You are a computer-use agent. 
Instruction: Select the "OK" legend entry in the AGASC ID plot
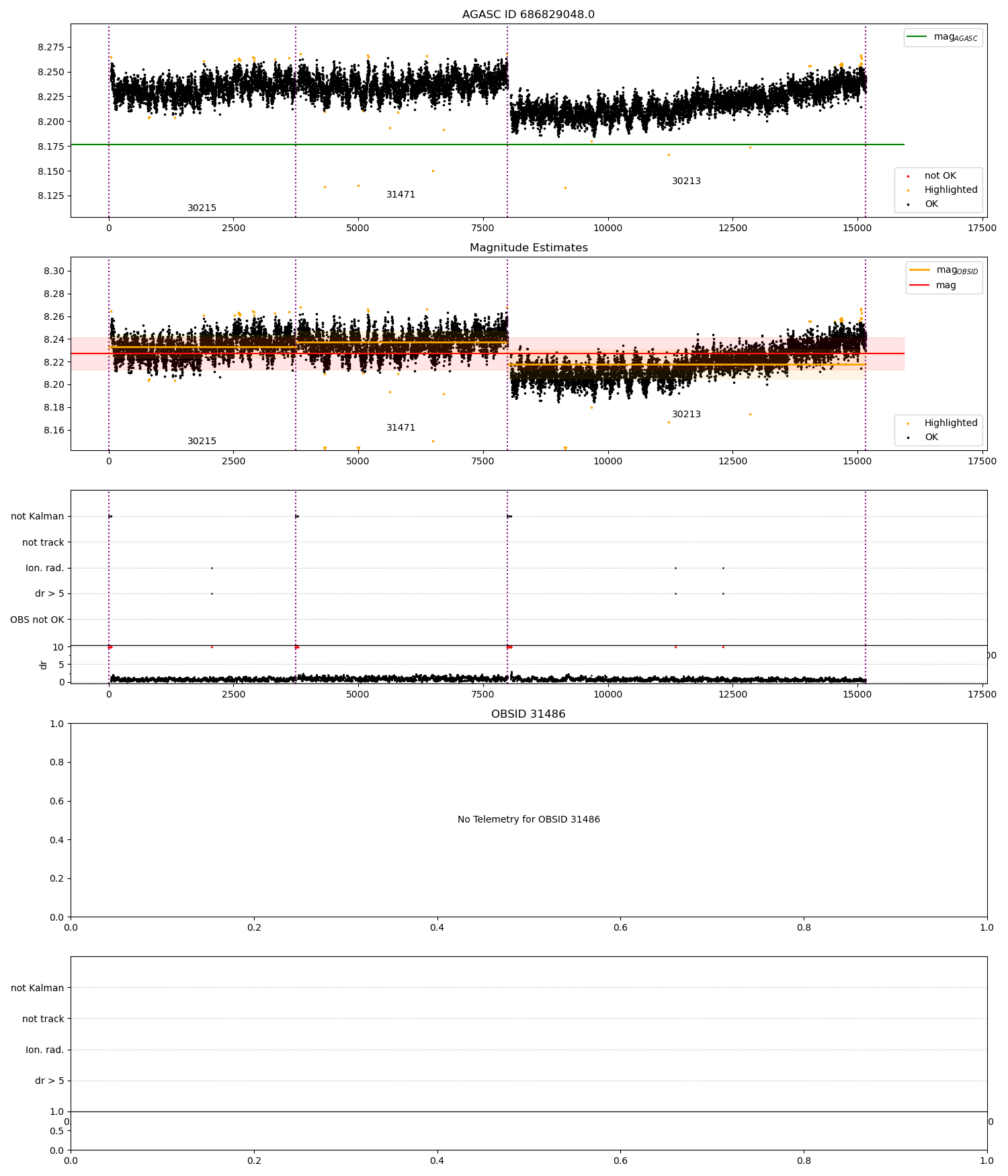922,204
